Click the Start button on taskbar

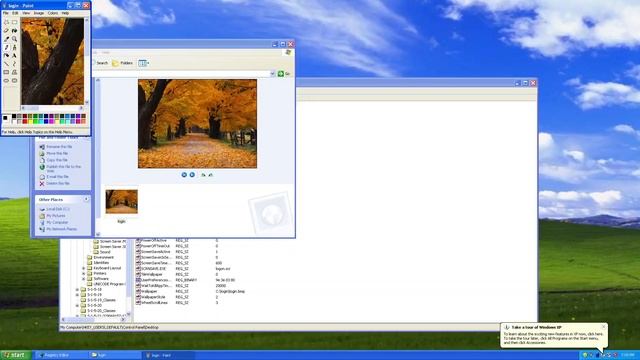tap(15, 355)
